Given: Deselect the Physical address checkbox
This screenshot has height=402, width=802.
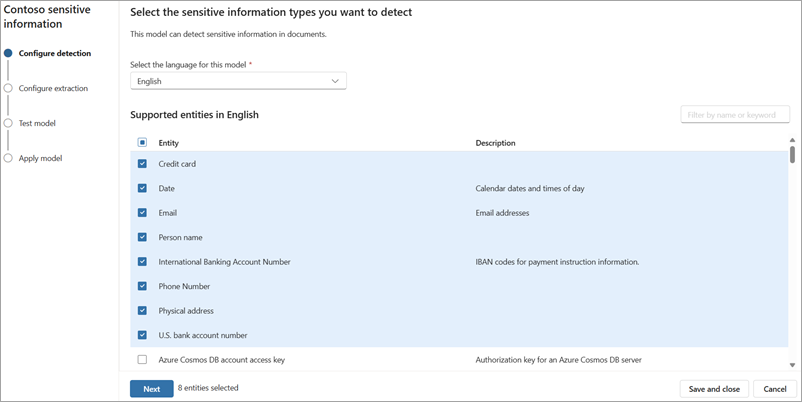Looking at the screenshot, I should pos(142,310).
